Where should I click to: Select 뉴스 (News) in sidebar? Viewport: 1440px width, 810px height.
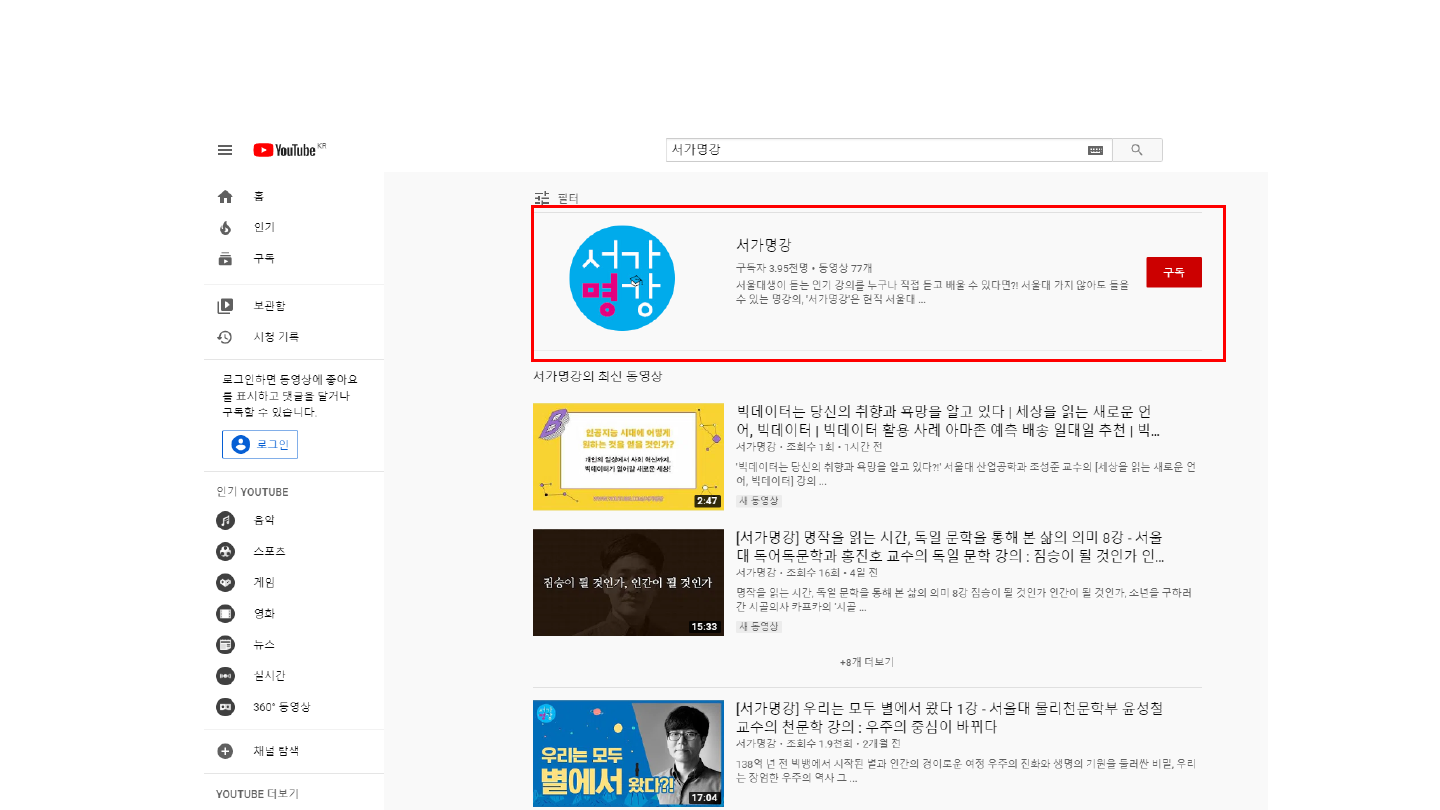click(263, 645)
